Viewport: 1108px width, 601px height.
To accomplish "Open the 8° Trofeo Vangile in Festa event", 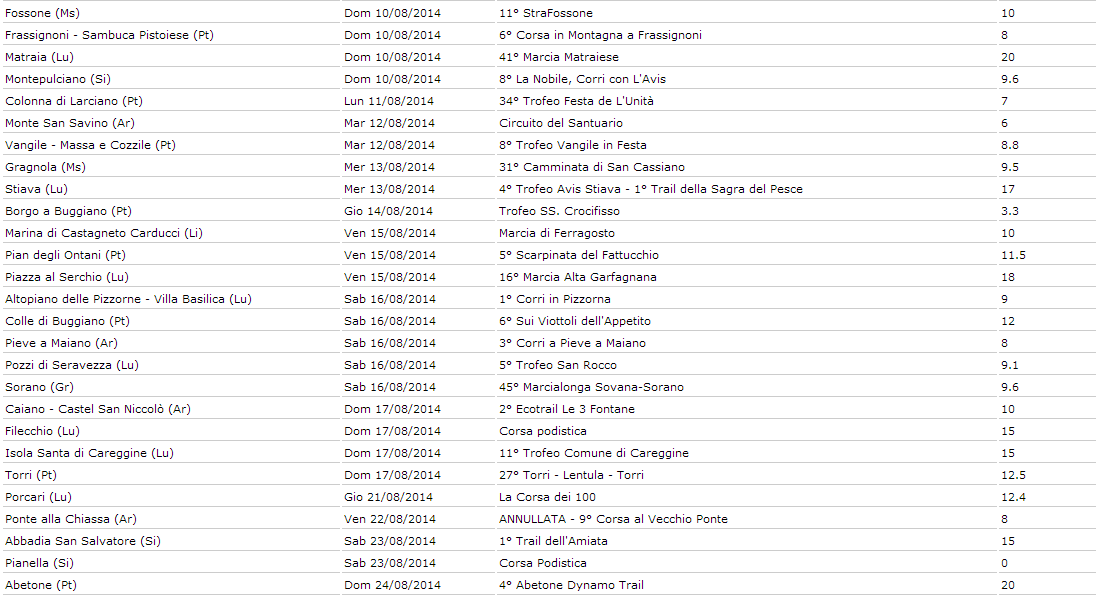I will (572, 145).
